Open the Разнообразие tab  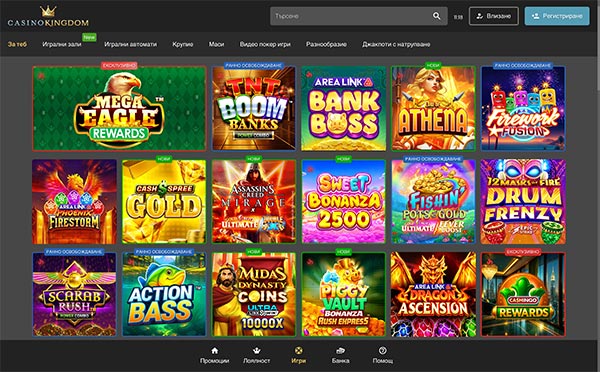pos(326,44)
